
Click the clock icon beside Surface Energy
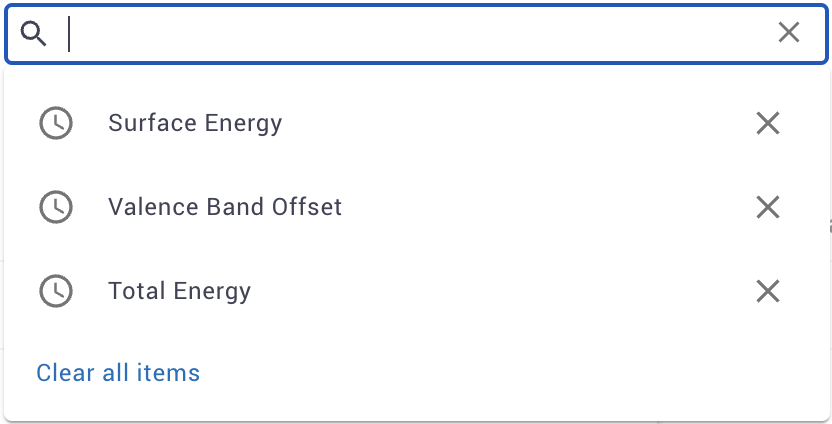(56, 123)
